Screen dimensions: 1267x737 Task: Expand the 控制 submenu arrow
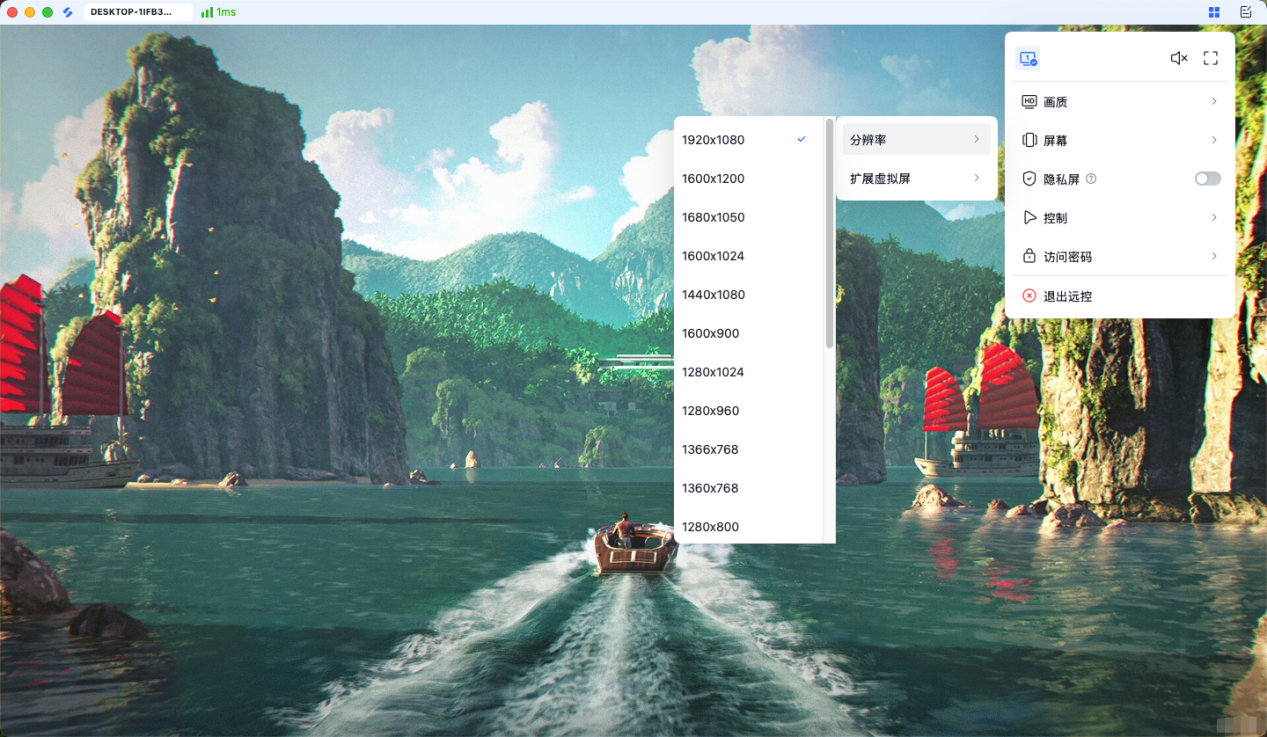point(1214,217)
